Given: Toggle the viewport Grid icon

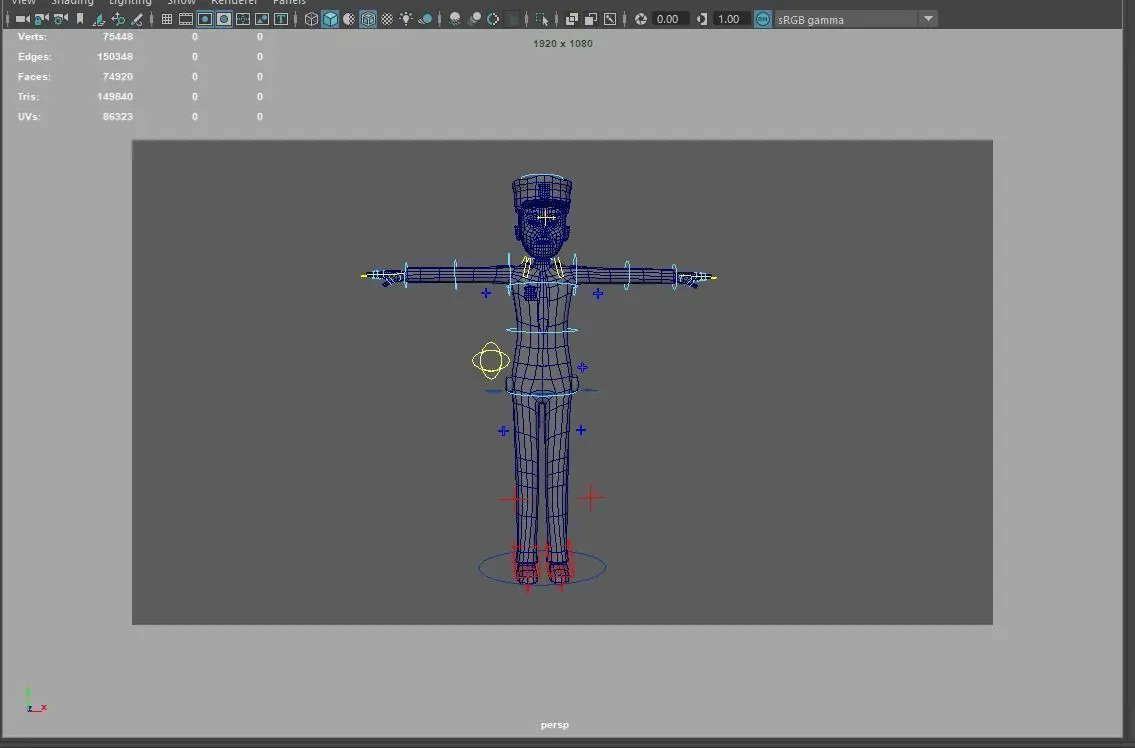Looking at the screenshot, I should [x=166, y=20].
